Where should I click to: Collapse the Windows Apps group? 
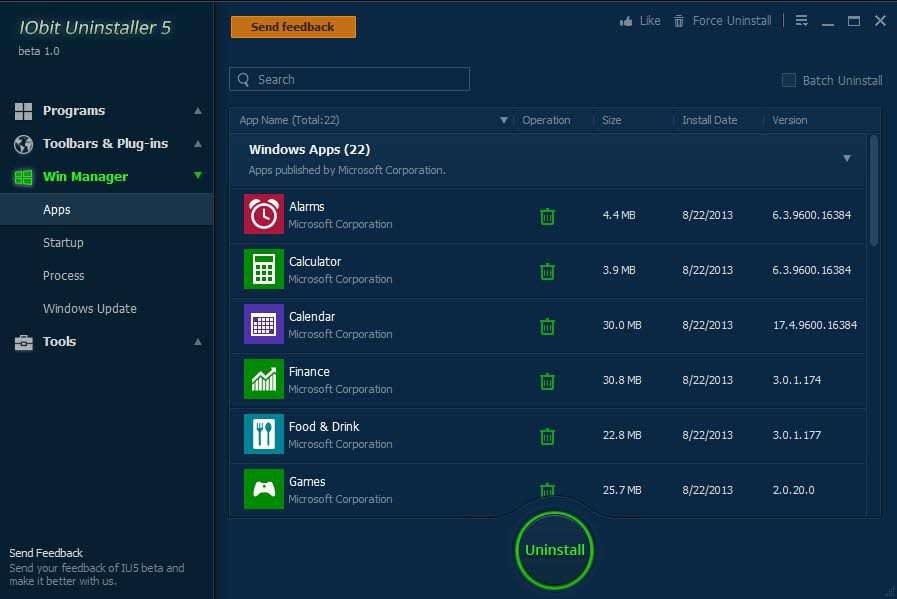(847, 158)
